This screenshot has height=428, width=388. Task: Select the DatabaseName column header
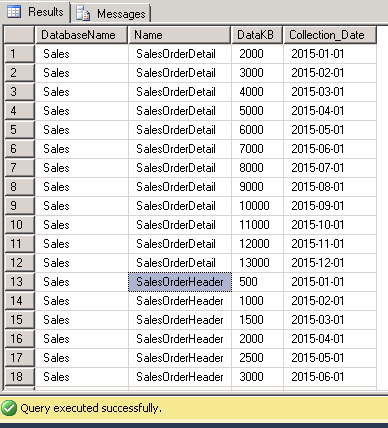81,35
